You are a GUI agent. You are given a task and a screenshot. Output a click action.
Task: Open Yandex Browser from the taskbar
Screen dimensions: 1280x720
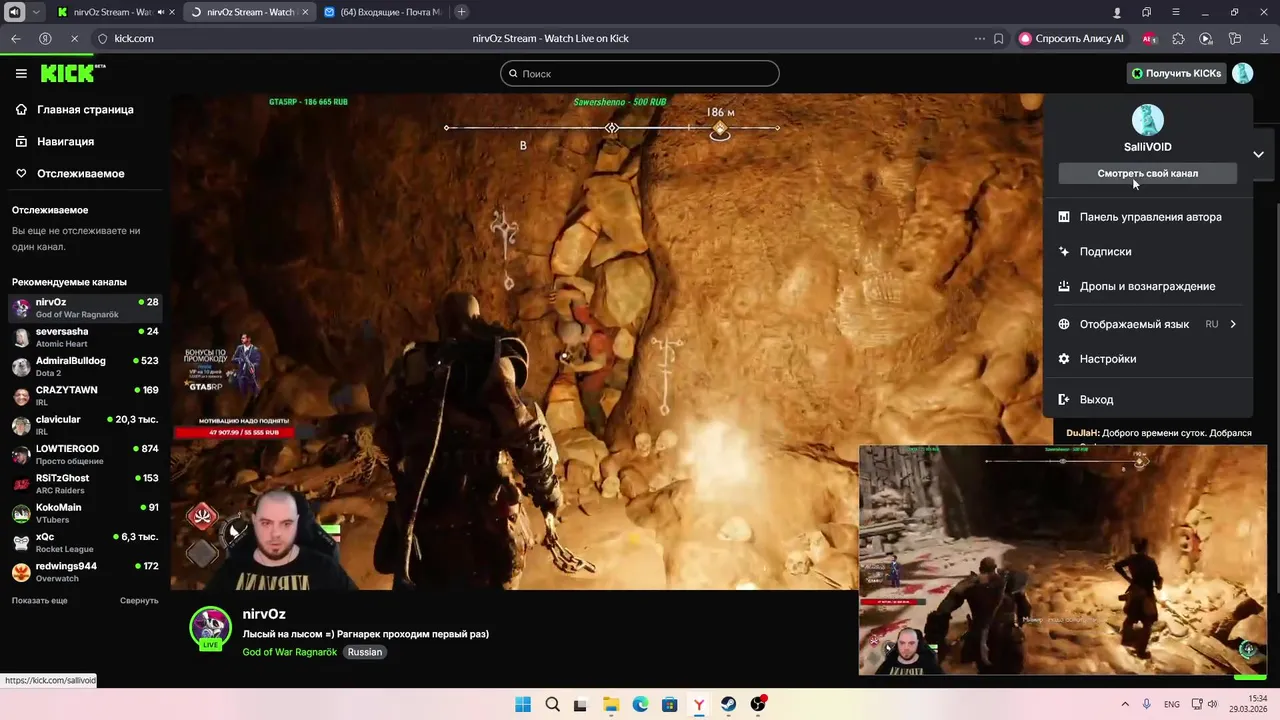coord(699,704)
